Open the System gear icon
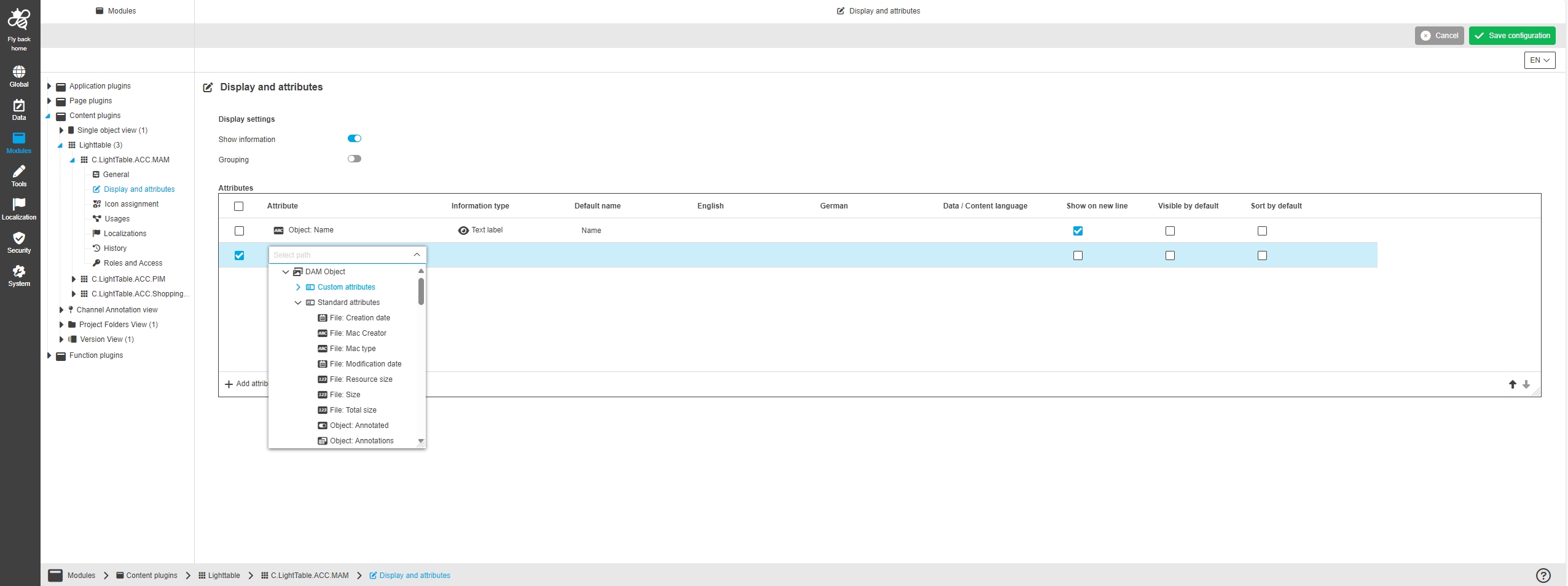The width and height of the screenshot is (1568, 586). click(x=18, y=272)
